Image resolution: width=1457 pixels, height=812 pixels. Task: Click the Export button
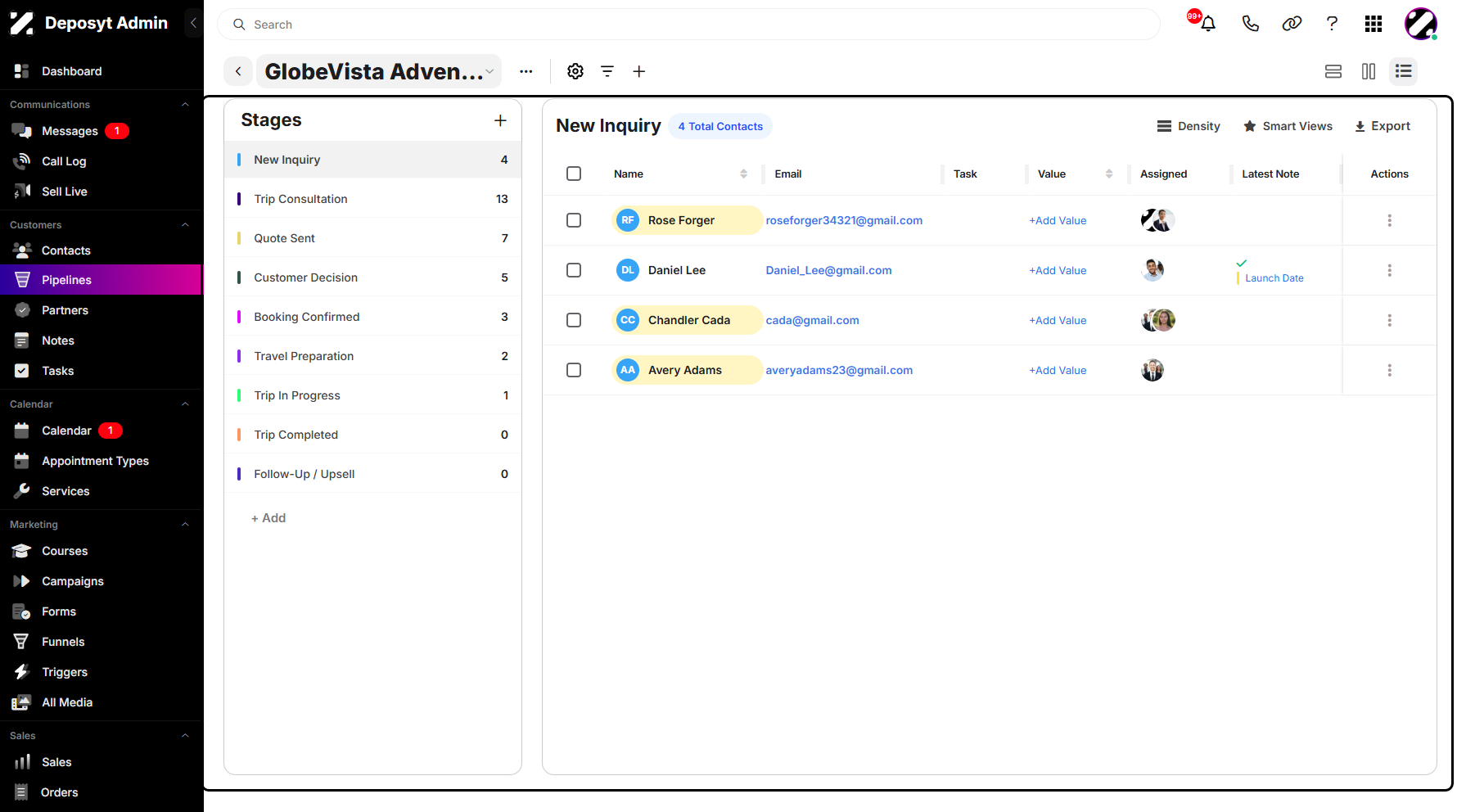point(1383,126)
